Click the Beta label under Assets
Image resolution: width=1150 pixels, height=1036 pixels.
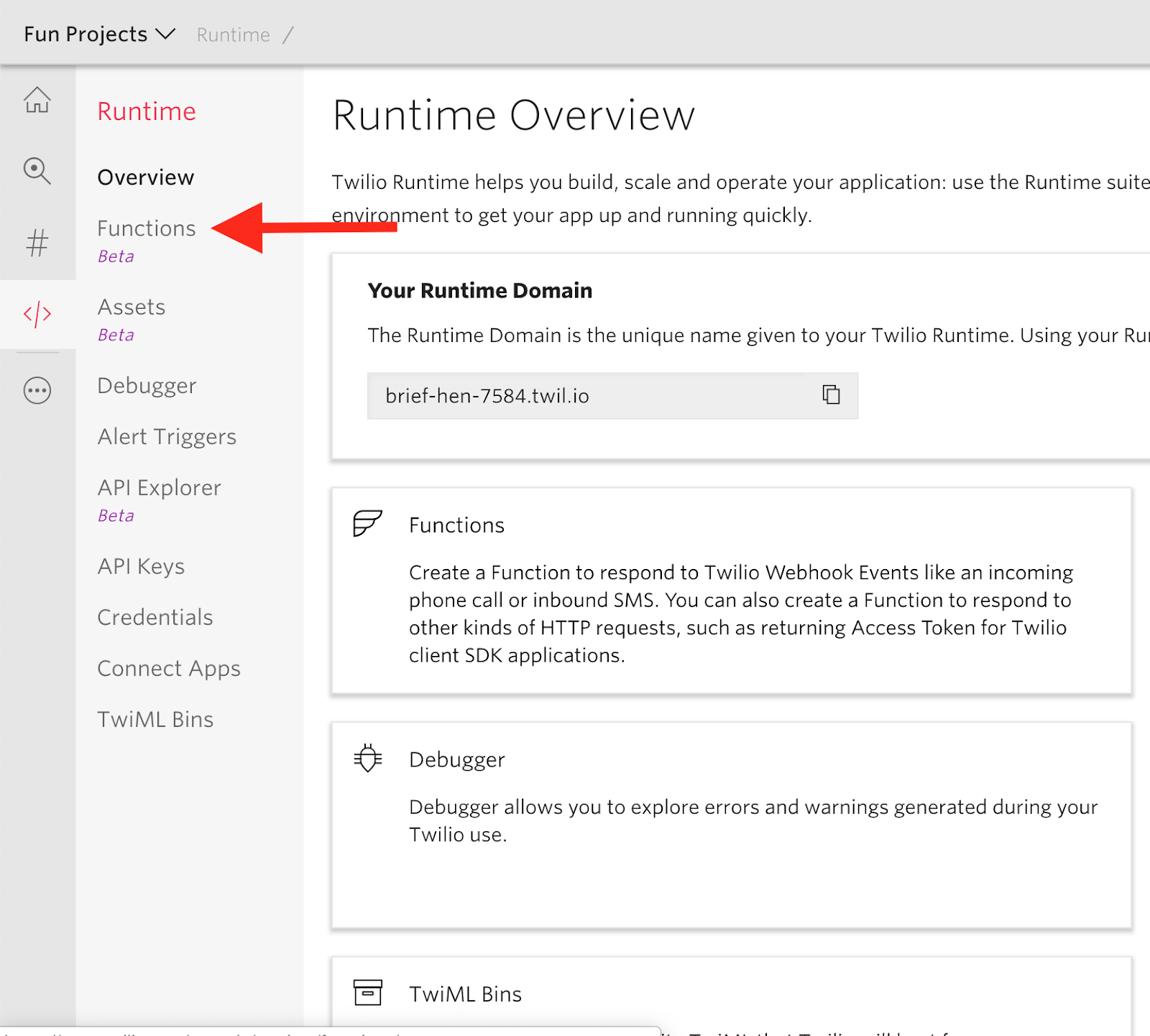pos(116,335)
